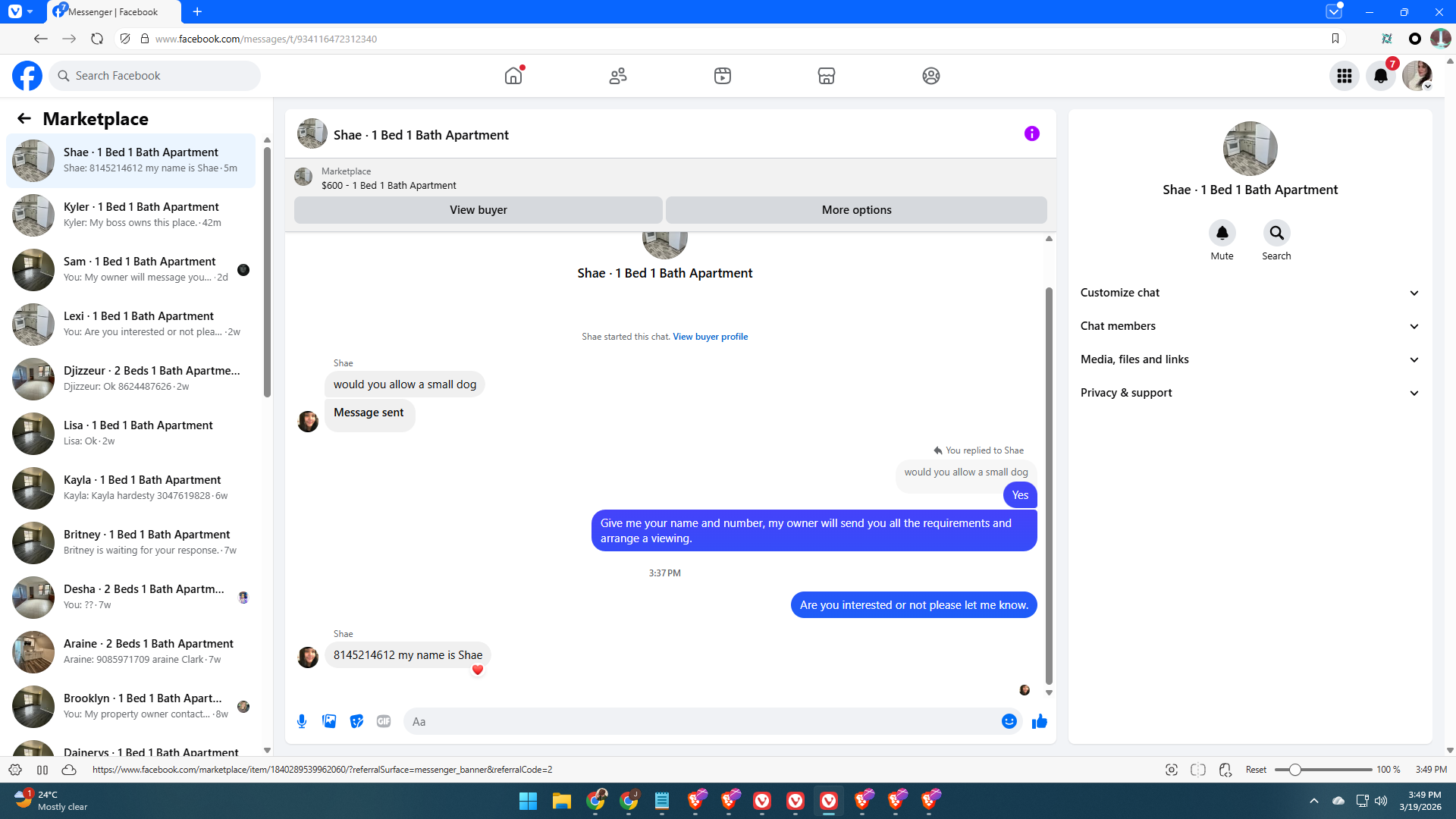Toggle the Vivaldi panel icon in the status bar
The height and width of the screenshot is (819, 1456).
tap(42, 770)
